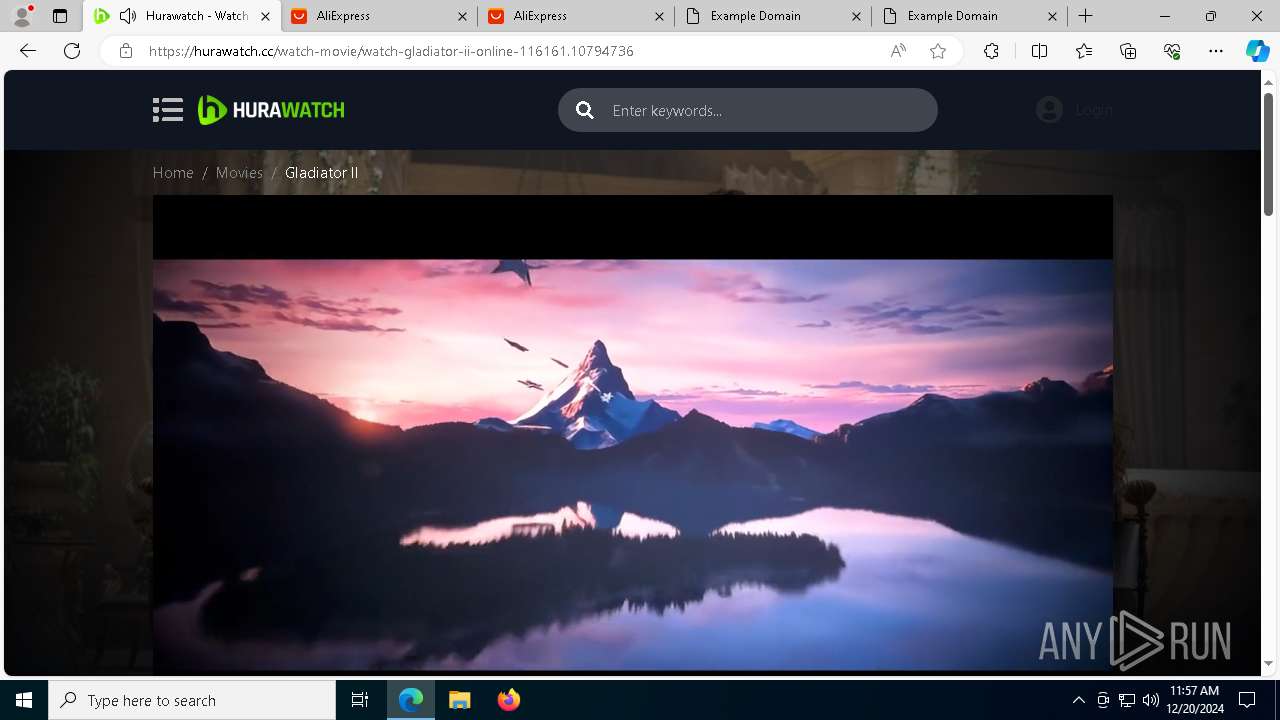
Task: Close the second Example Domain tab
Action: tap(1053, 16)
